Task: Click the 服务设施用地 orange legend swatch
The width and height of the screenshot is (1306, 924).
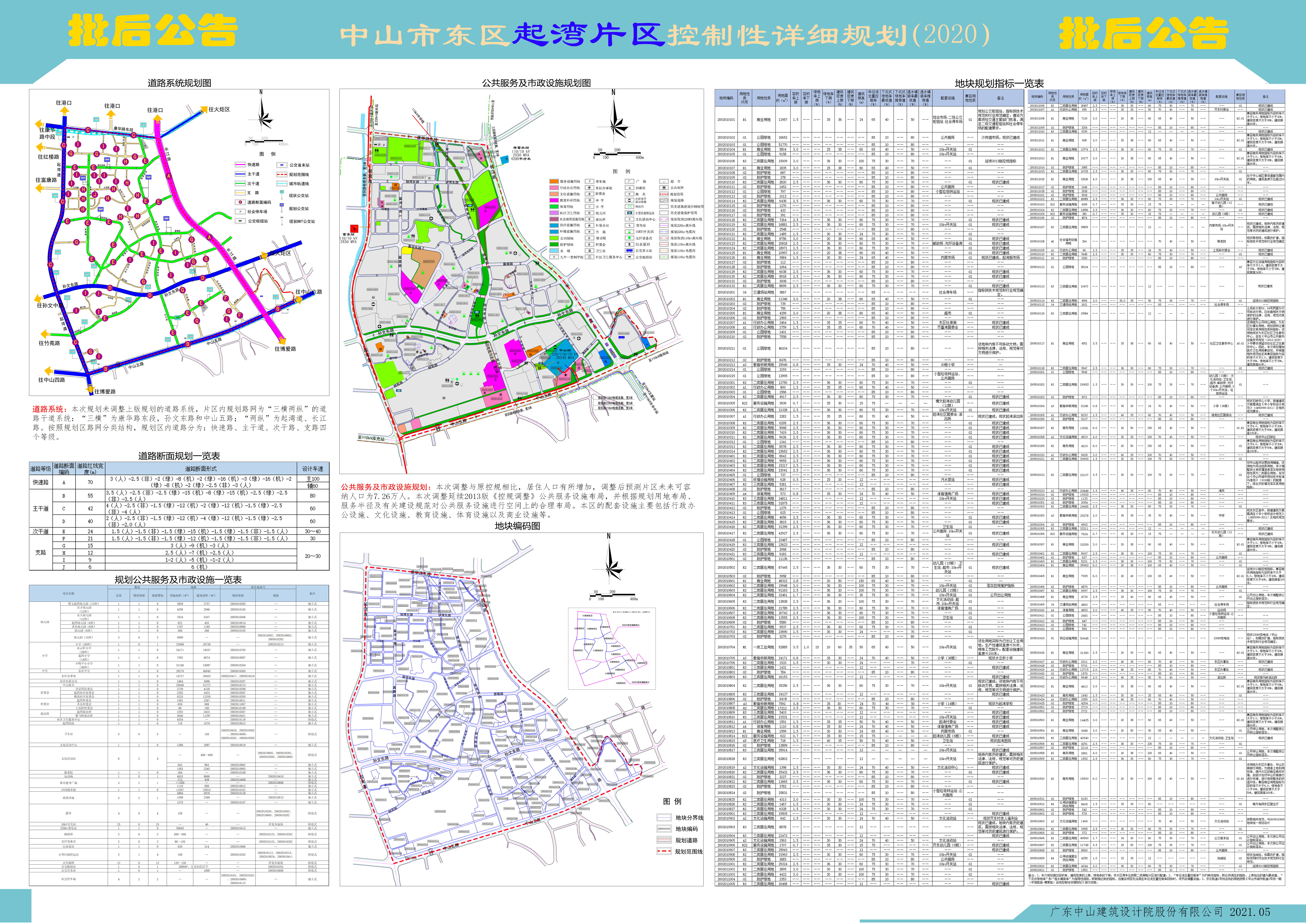Action: click(x=554, y=182)
